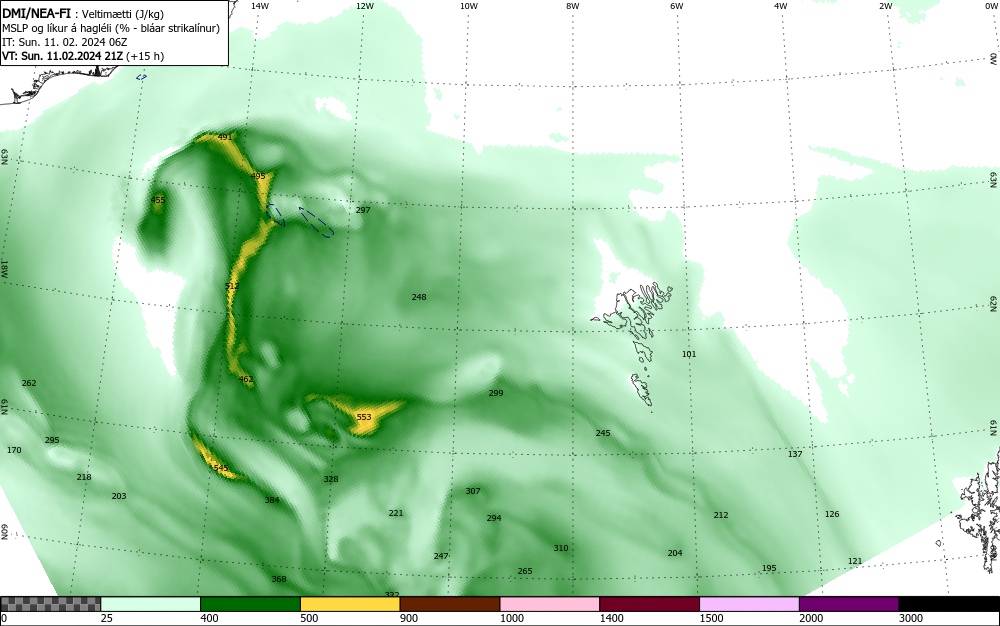Pick the light purple 1500–2000 legend swatch
The image size is (1000, 626).
749,604
